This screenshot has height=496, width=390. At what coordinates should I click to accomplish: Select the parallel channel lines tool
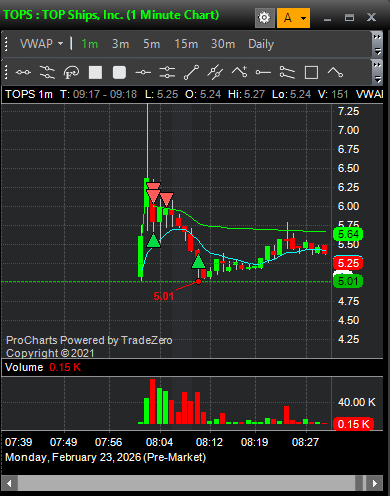click(x=47, y=72)
